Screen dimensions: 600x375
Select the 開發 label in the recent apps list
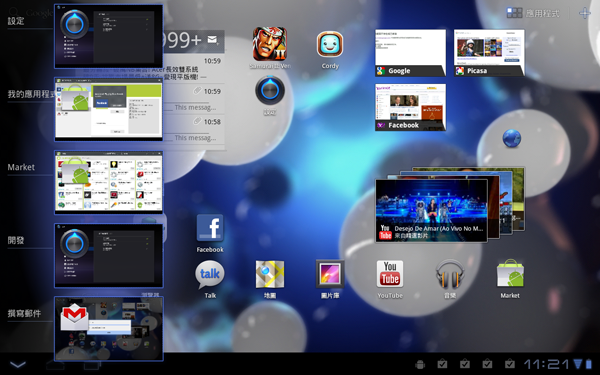(16, 240)
